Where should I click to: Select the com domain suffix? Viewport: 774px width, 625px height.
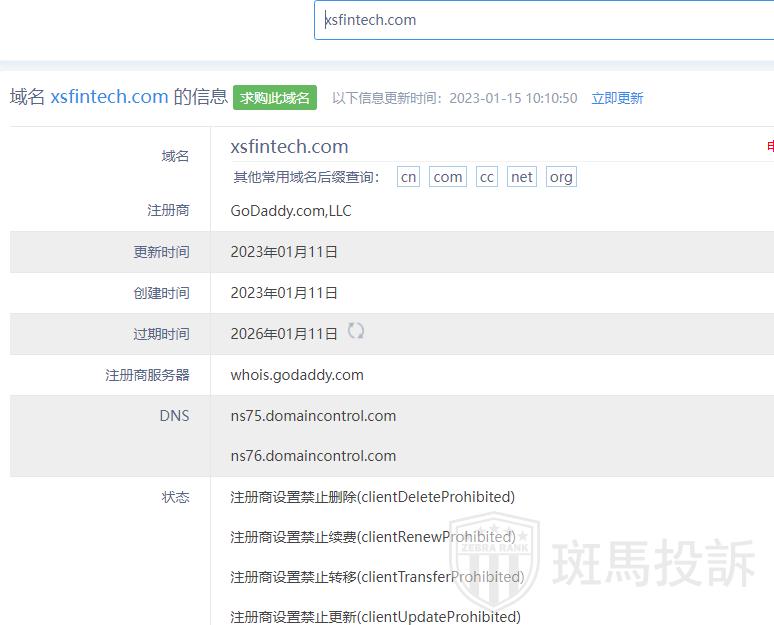pyautogui.click(x=448, y=177)
